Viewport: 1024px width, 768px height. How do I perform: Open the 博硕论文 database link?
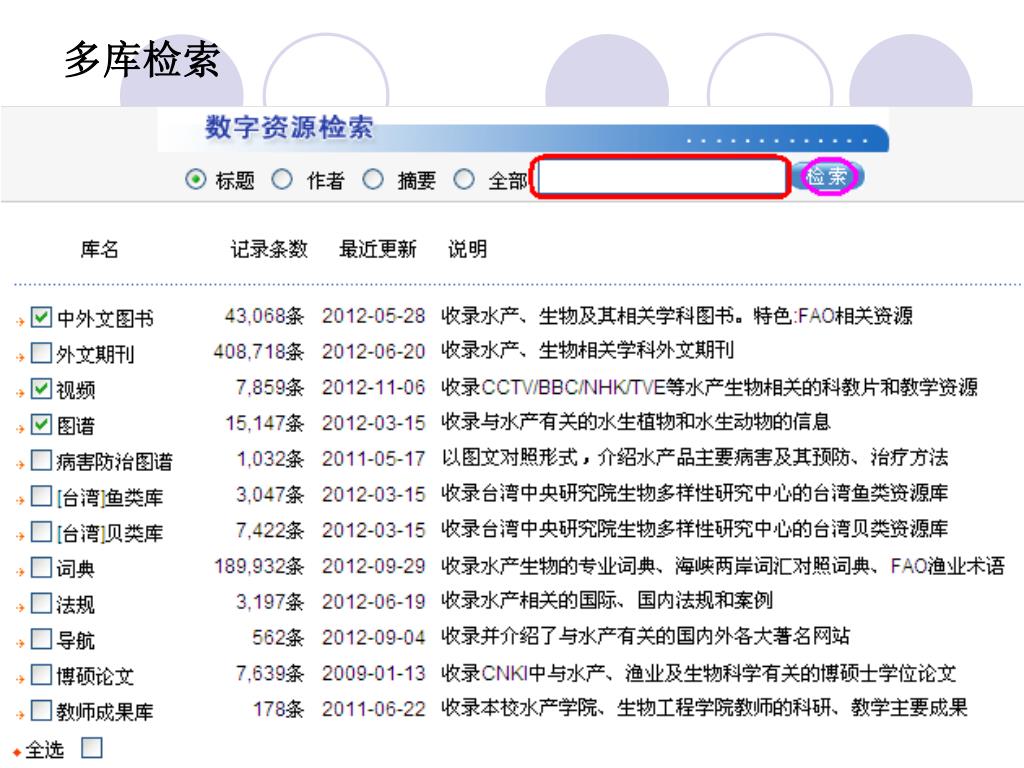tap(95, 676)
